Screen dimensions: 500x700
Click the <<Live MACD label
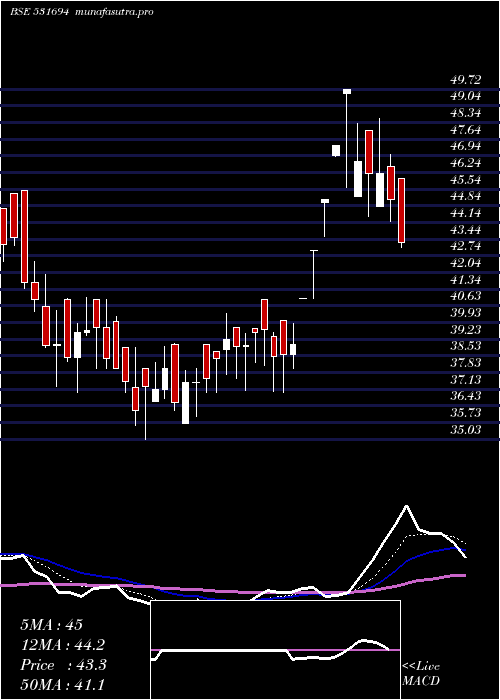click(x=421, y=673)
